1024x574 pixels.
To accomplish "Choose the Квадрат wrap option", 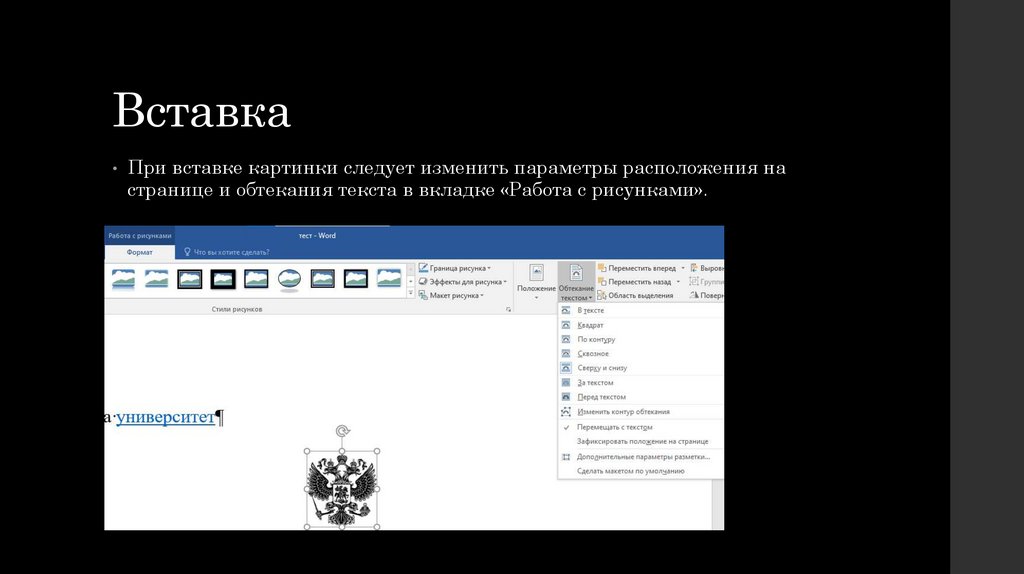I will point(641,325).
